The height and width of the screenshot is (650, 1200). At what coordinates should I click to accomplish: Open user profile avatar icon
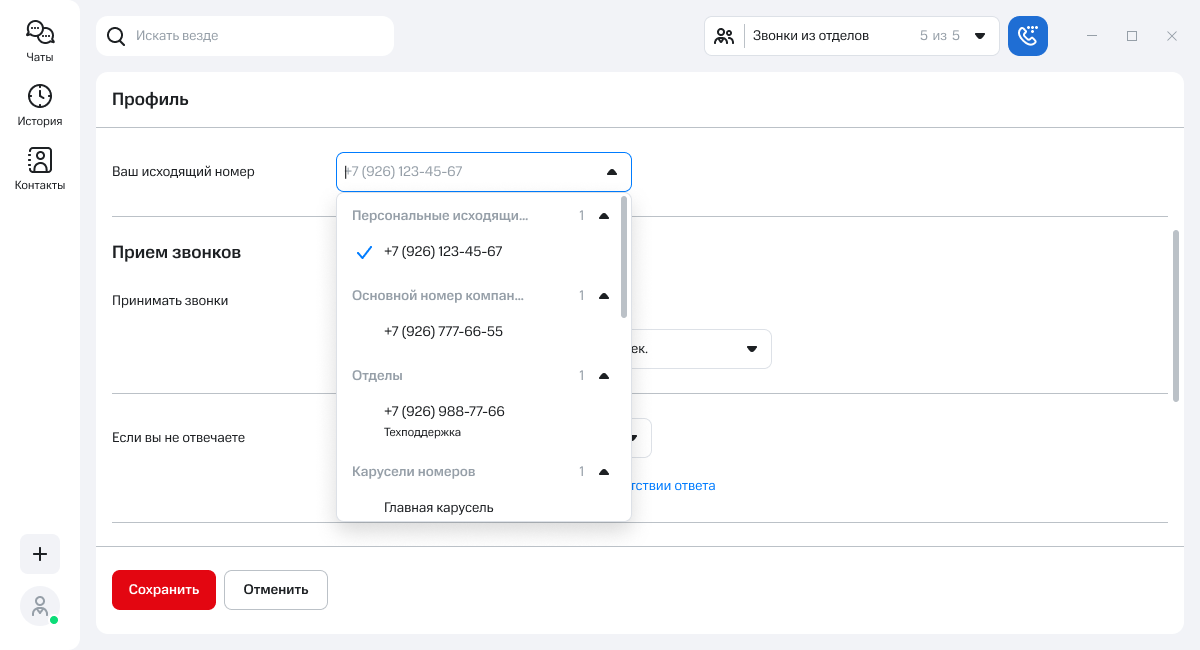[40, 606]
